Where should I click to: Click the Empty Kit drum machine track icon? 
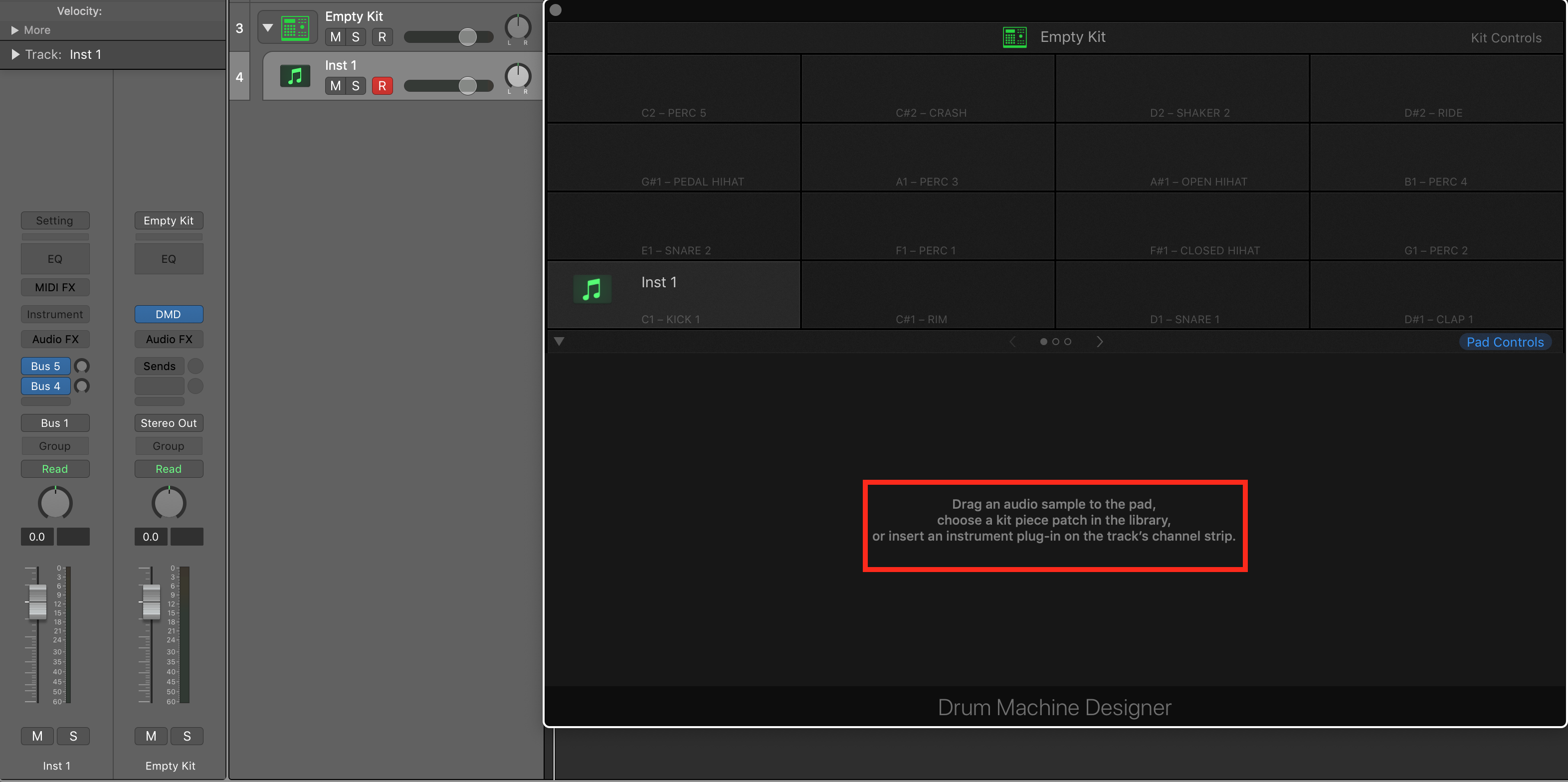295,28
